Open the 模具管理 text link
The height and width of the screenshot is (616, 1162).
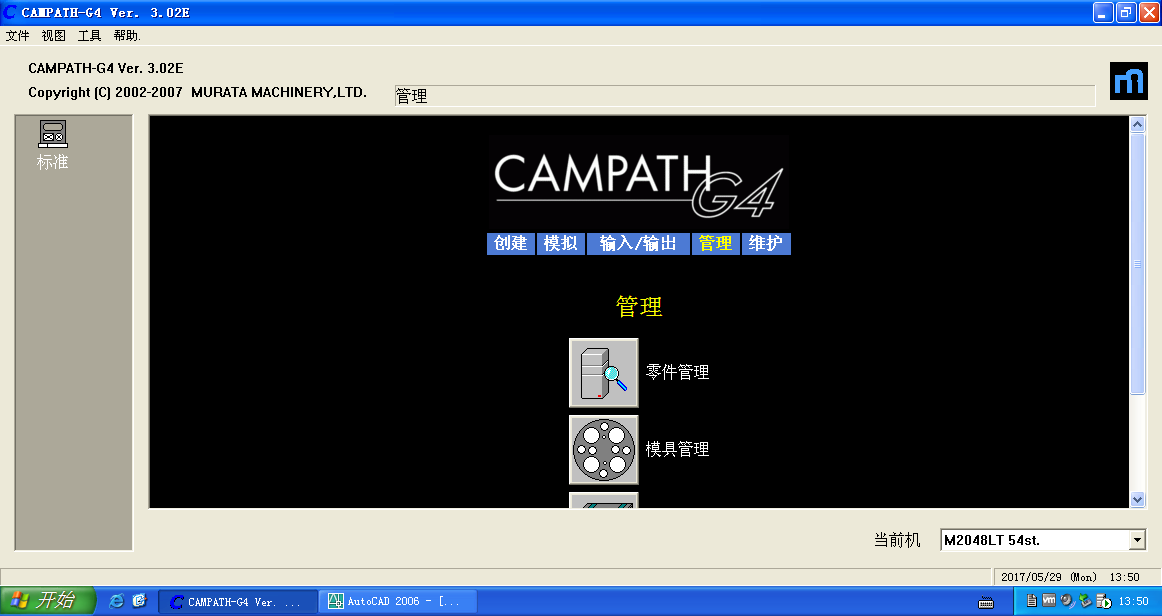677,449
